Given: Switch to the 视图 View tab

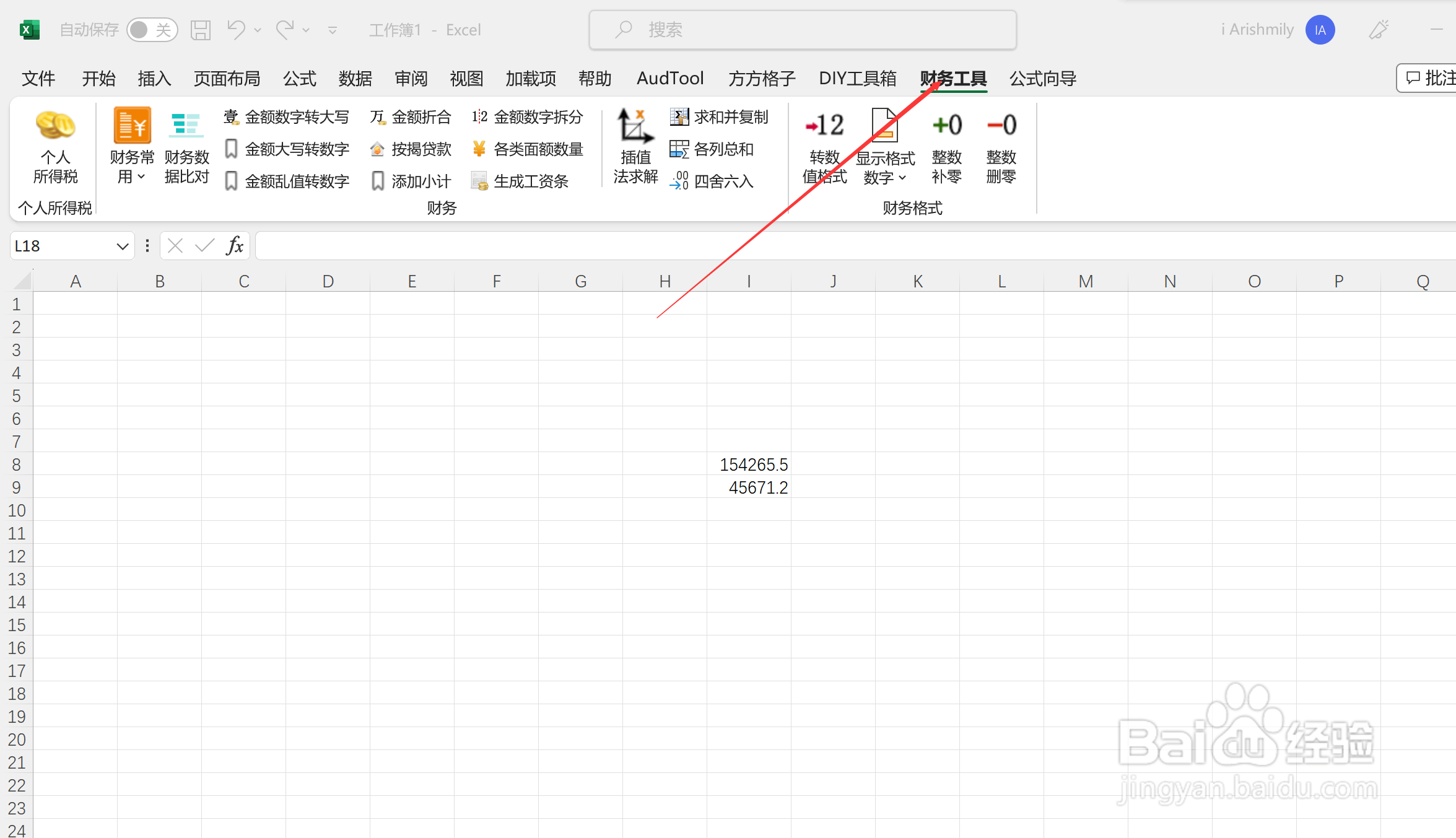Looking at the screenshot, I should point(466,79).
